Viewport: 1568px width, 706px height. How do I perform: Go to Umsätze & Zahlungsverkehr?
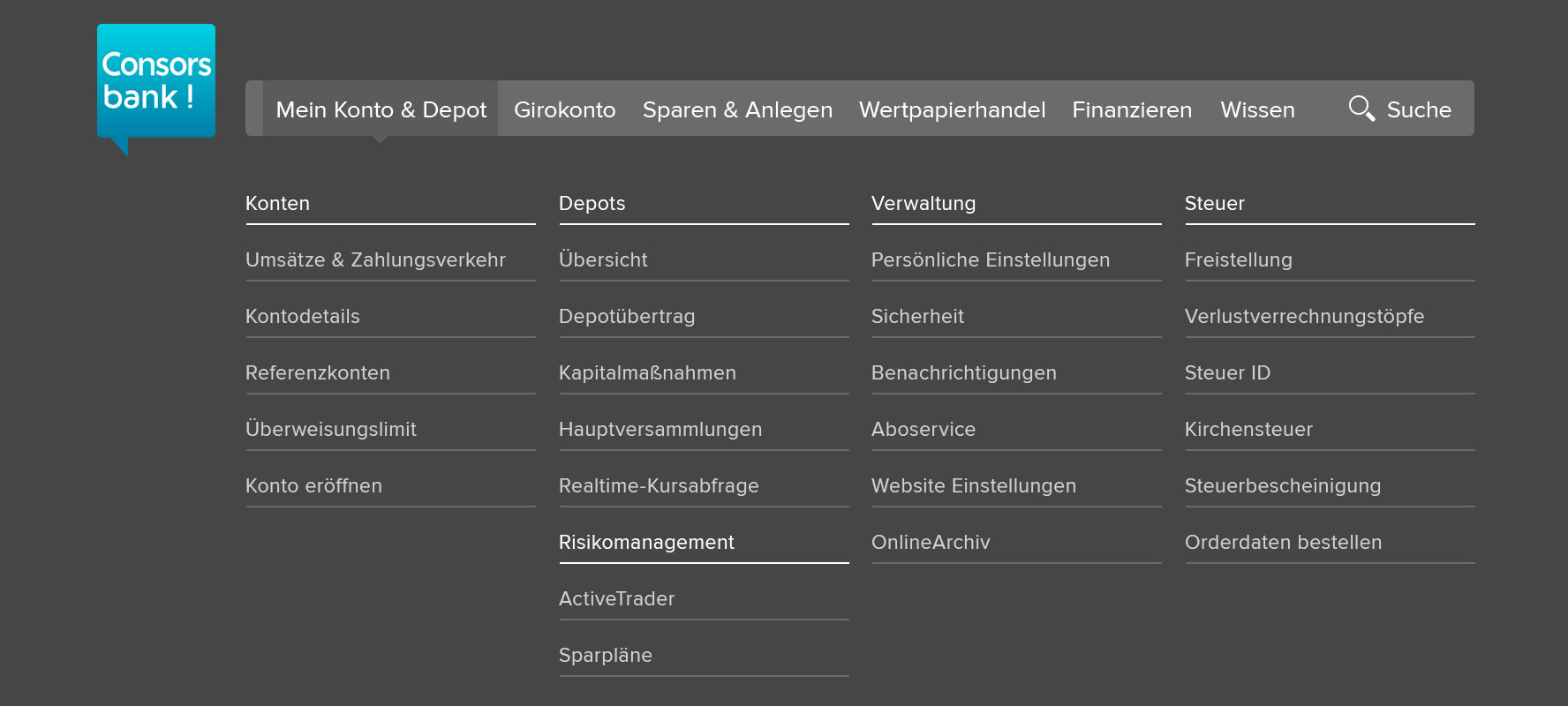click(375, 260)
